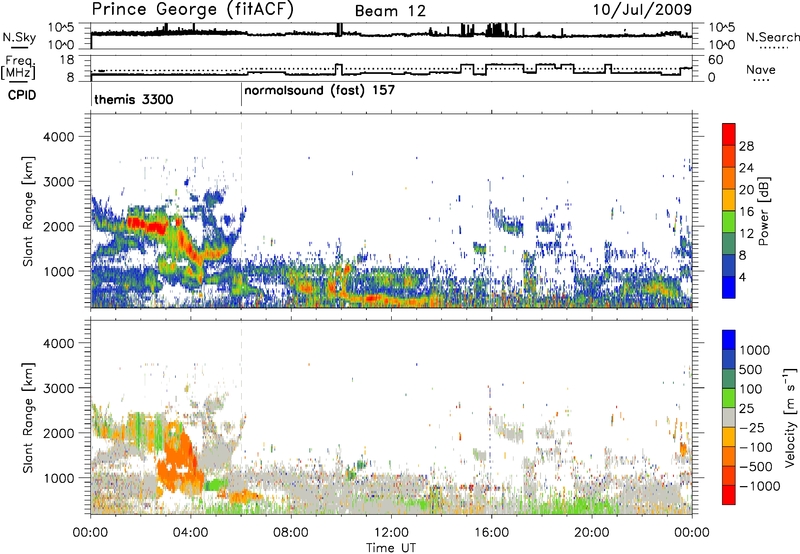Click 'Slant Range [km]' label of velocity panel

28,417
